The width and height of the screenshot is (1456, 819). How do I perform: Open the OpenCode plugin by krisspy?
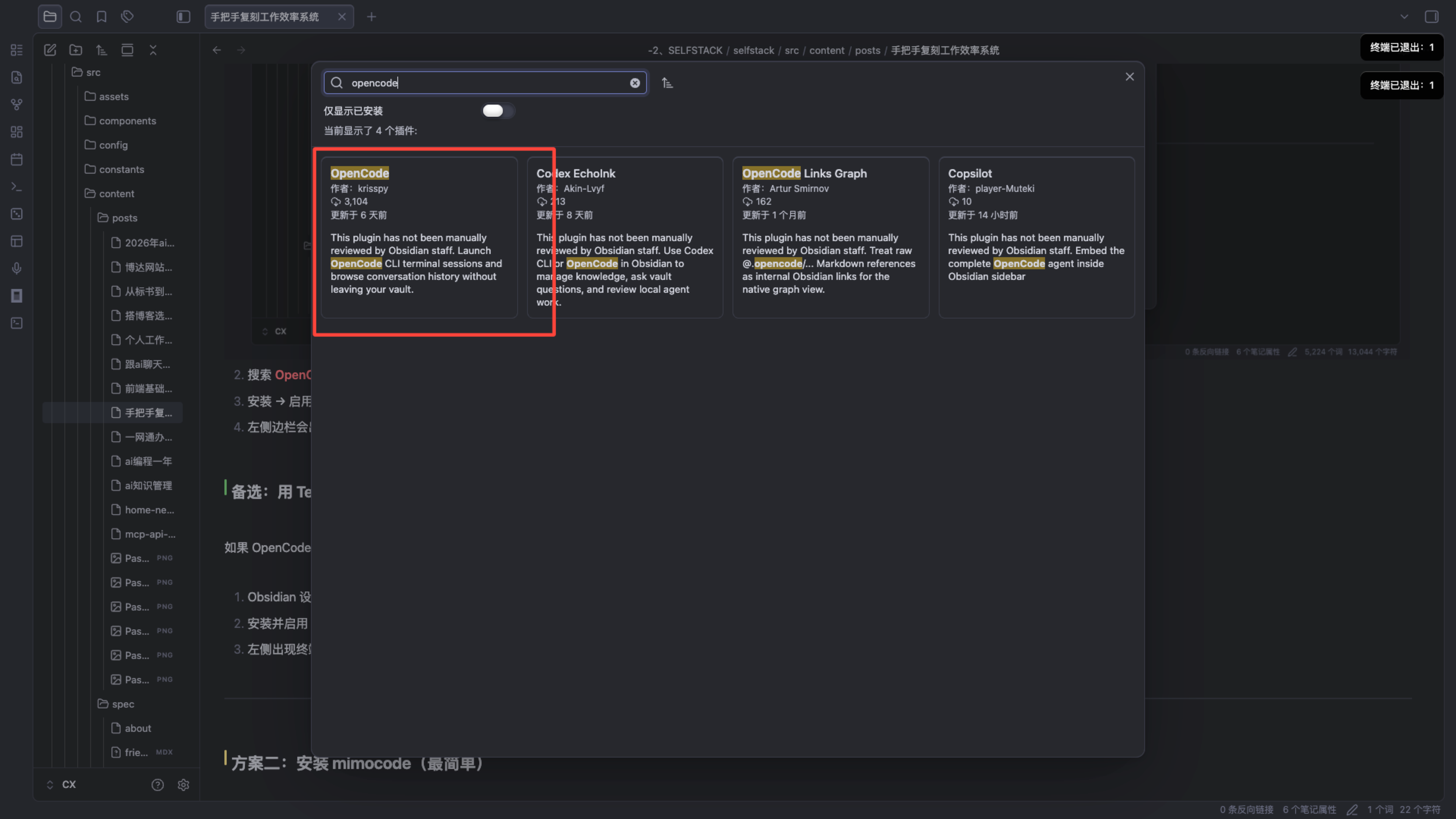pos(419,237)
